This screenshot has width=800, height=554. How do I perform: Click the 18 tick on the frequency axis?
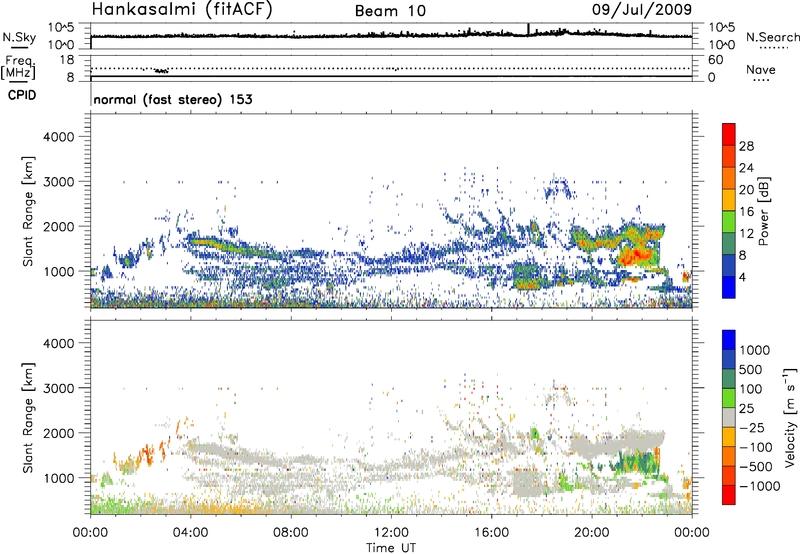(x=67, y=60)
